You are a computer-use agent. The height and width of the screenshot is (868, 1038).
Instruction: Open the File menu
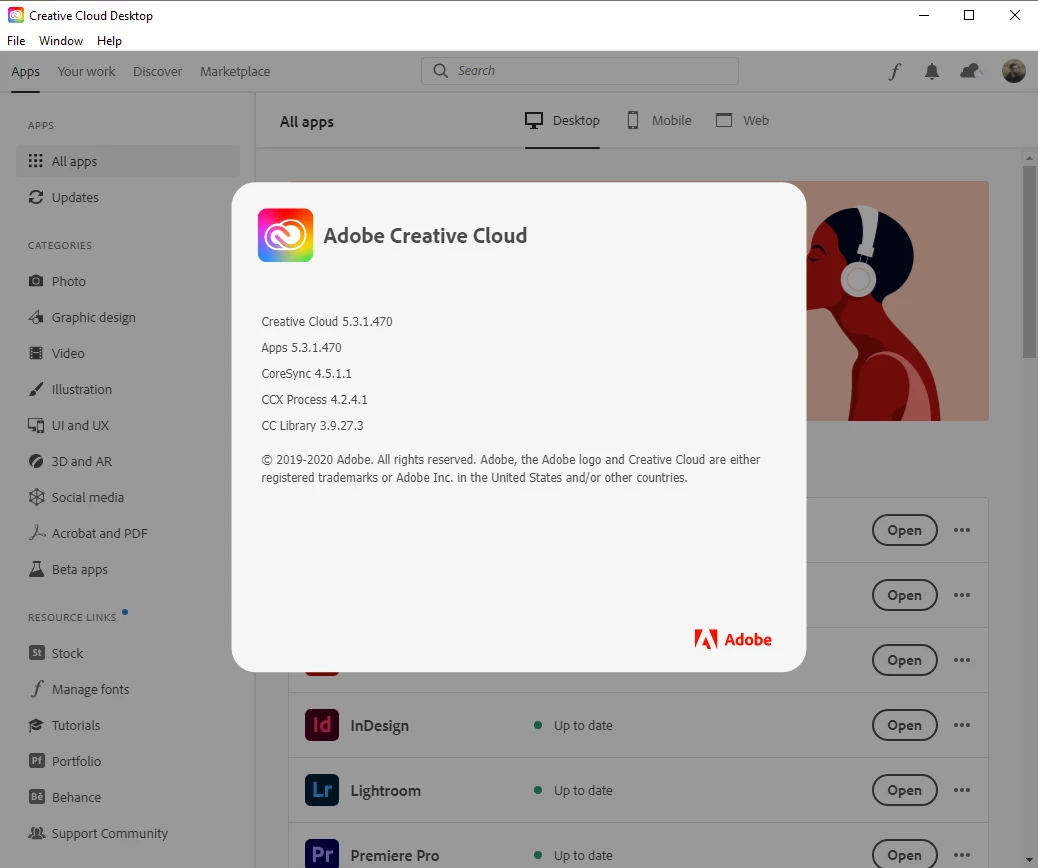[16, 40]
